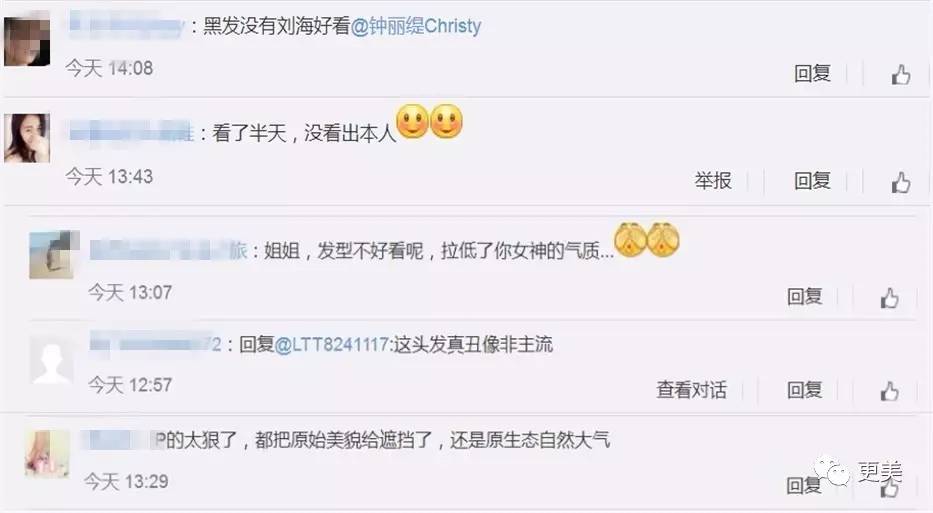Image resolution: width=933 pixels, height=513 pixels.
Task: Like the 13:43 comment with thumbs-up
Action: click(x=900, y=182)
